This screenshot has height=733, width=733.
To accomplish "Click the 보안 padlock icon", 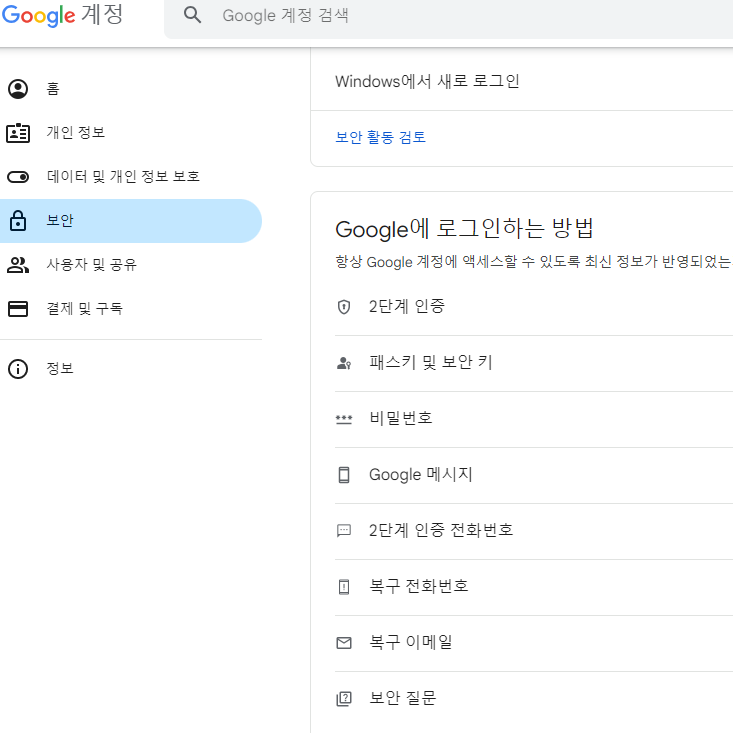I will coord(18,221).
